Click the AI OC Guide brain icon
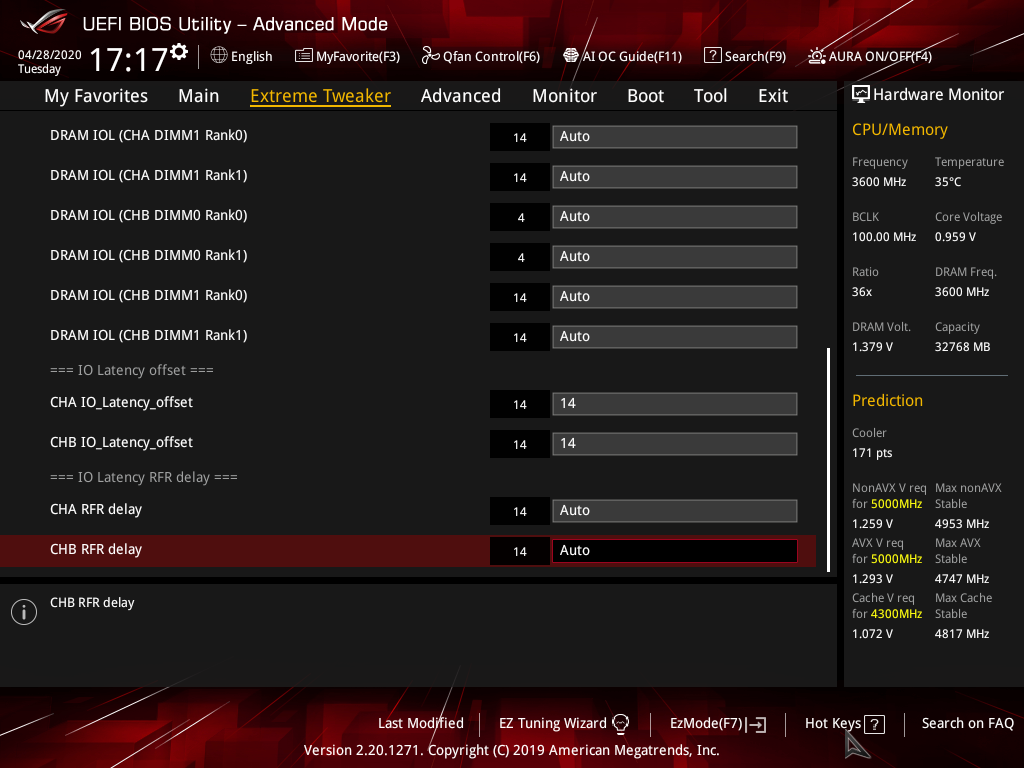 click(571, 56)
